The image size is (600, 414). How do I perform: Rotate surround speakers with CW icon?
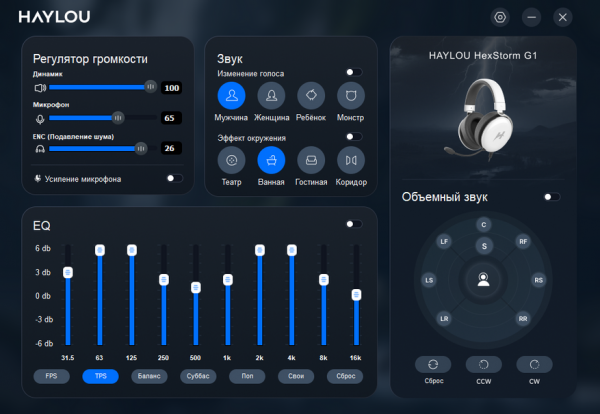[x=534, y=364]
